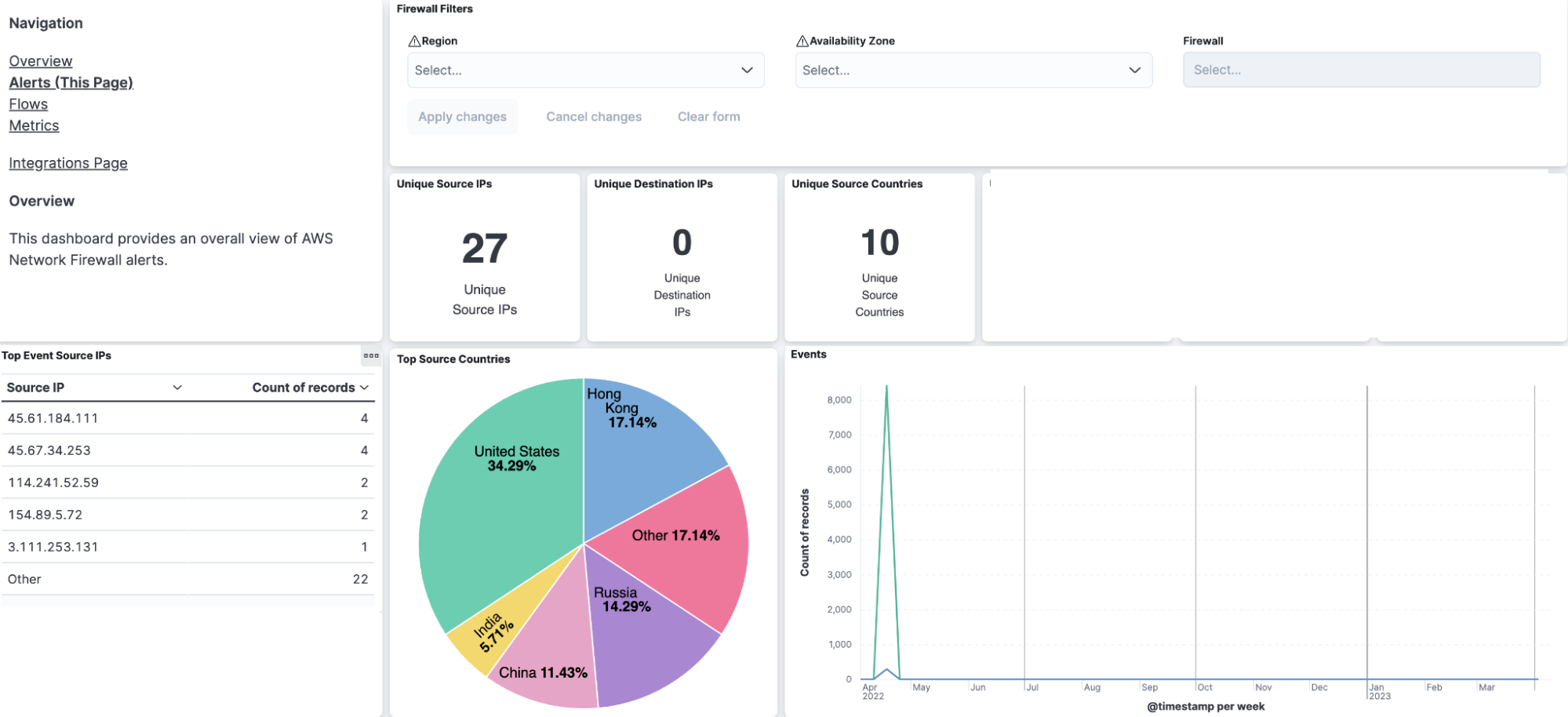Click Cancel changes in Firewall Filters
This screenshot has width=1568, height=717.
pyautogui.click(x=594, y=117)
